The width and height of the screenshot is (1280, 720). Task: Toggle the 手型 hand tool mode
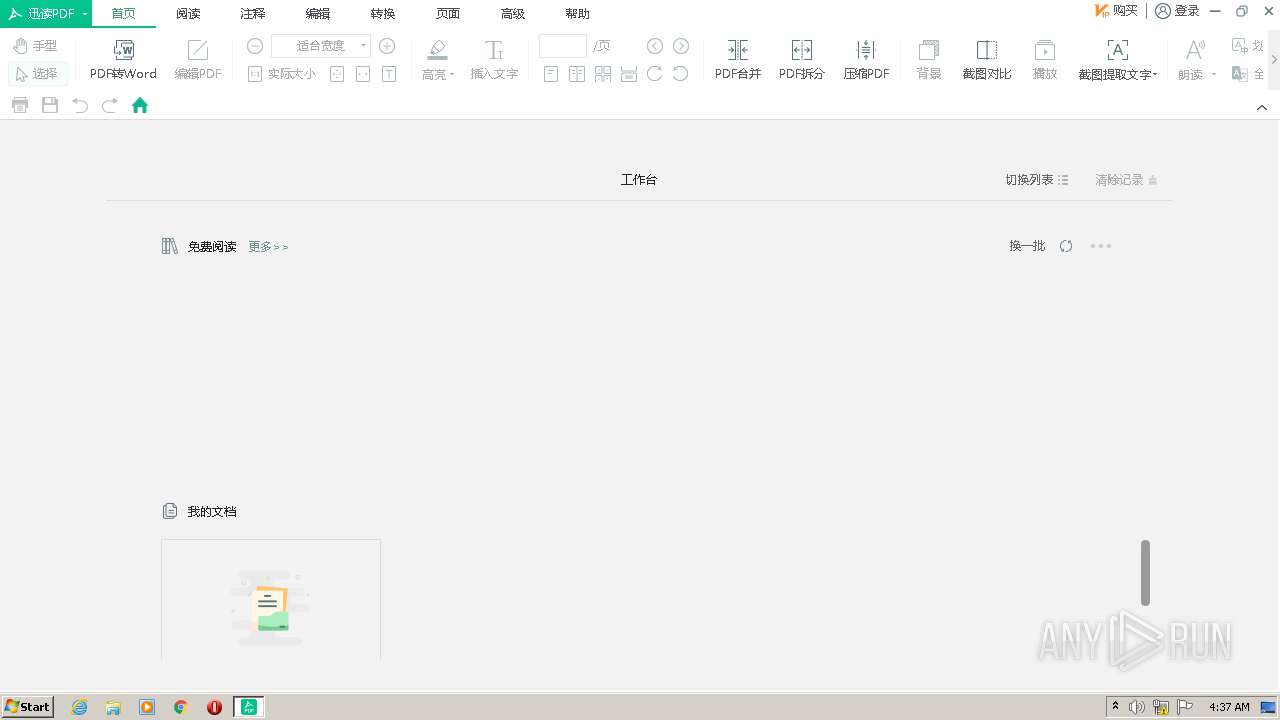[36, 46]
